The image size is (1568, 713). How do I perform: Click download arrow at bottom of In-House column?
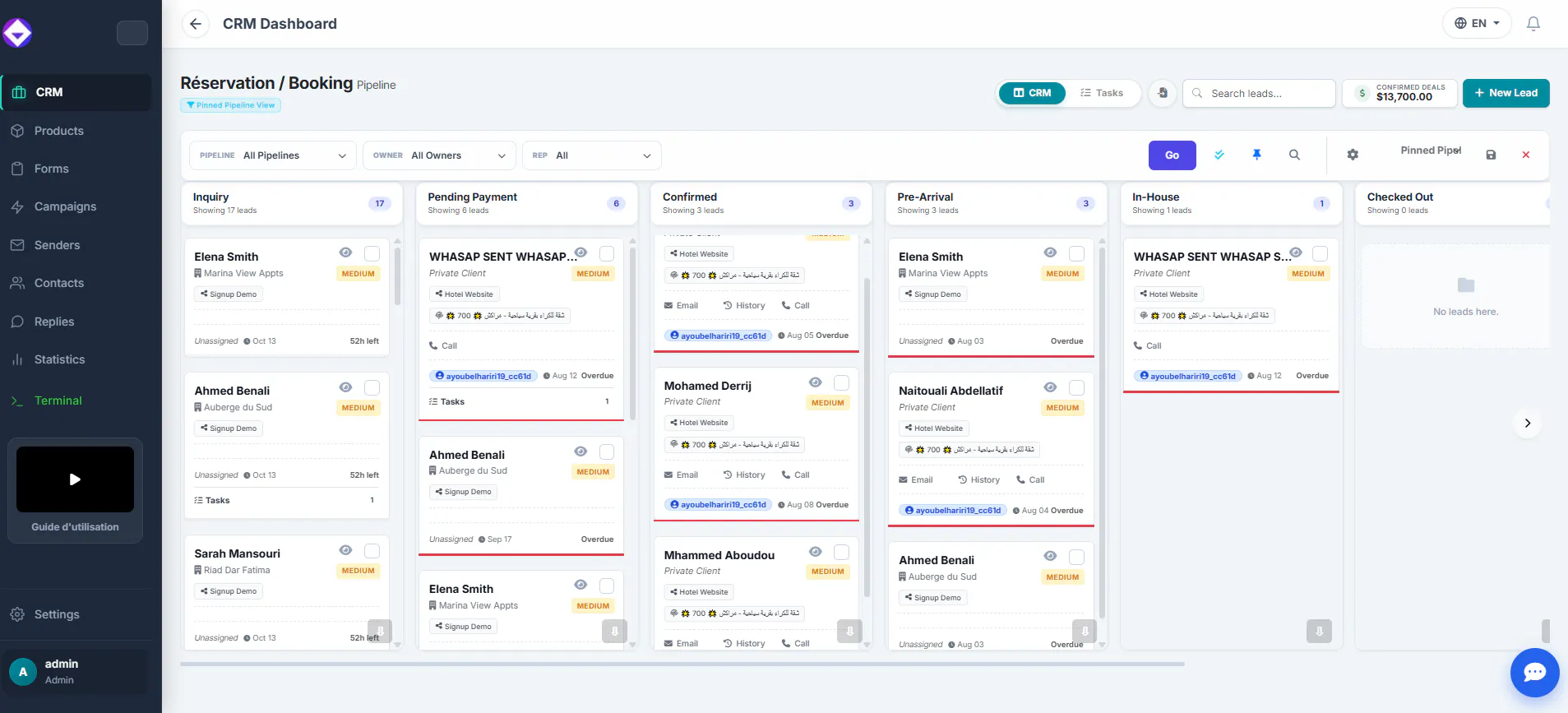point(1319,631)
